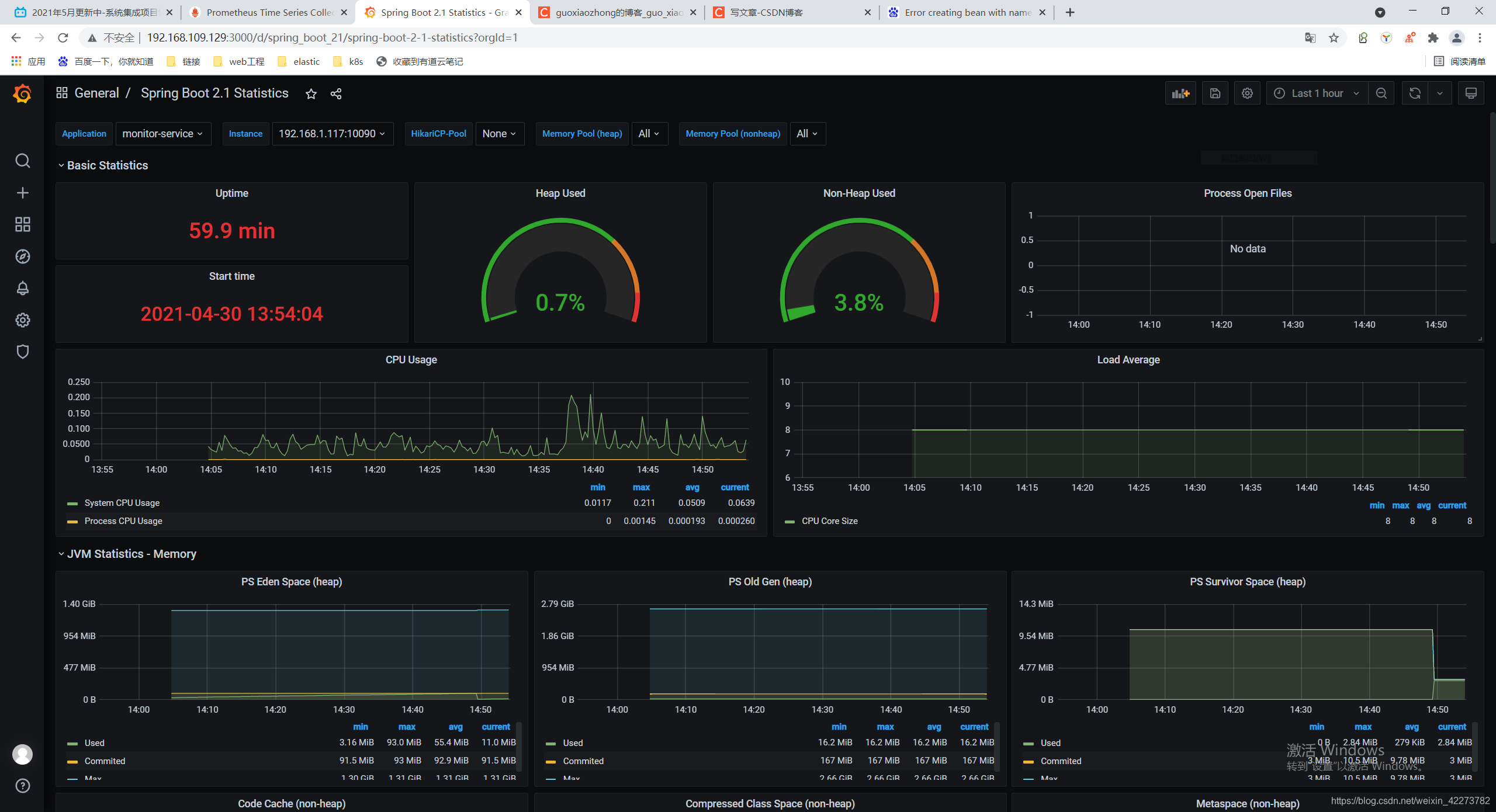1496x812 pixels.
Task: Open the CPU Usage panel title menu
Action: tap(411, 360)
